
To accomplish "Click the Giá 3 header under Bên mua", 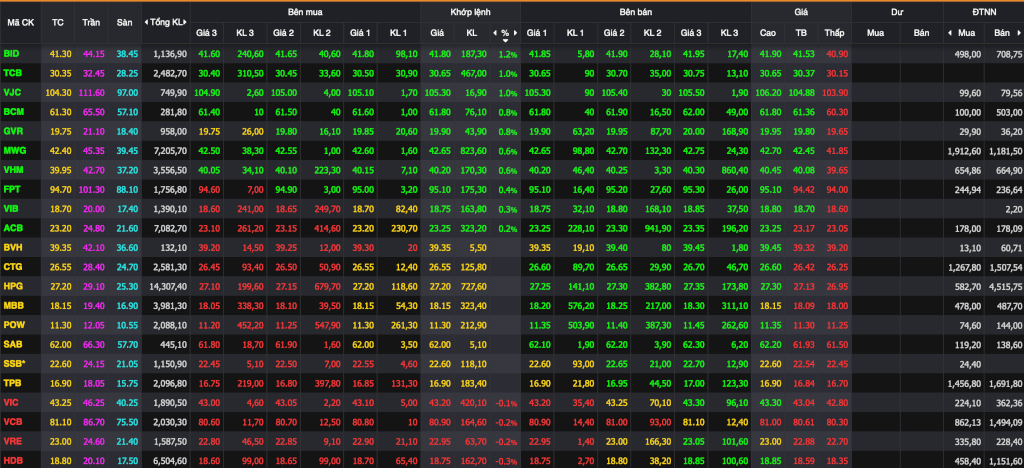I will [x=207, y=32].
